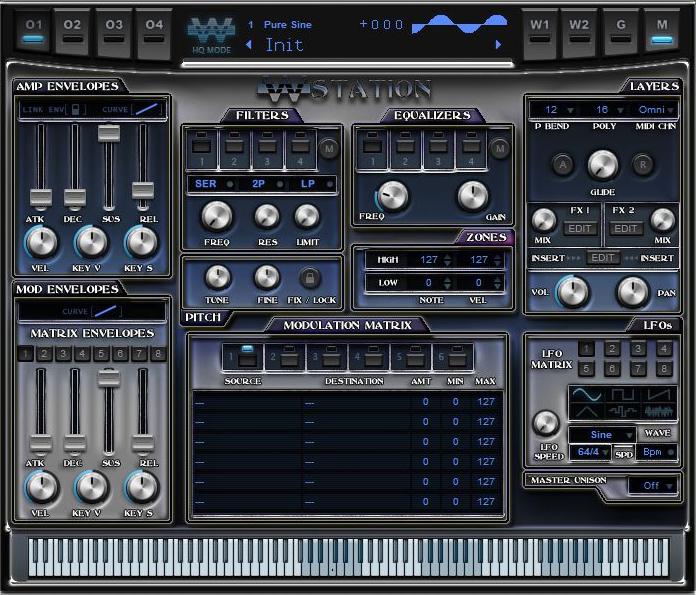Click the HQ Mode logo
Image resolution: width=696 pixels, height=595 pixels.
pyautogui.click(x=211, y=36)
